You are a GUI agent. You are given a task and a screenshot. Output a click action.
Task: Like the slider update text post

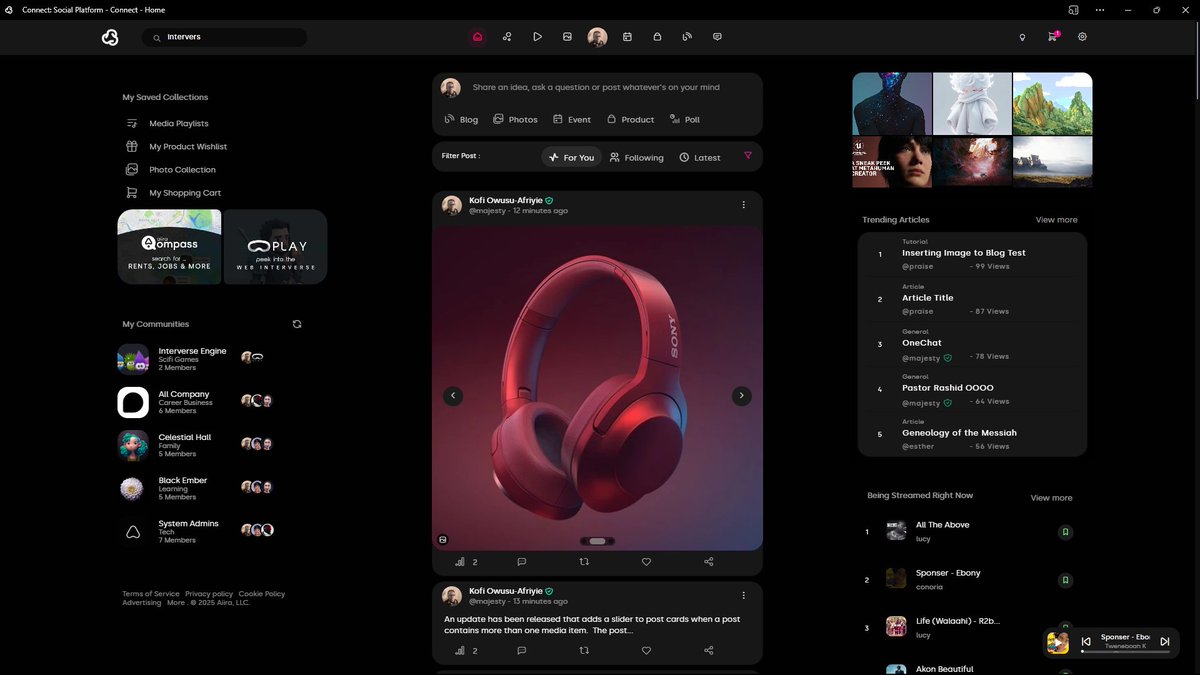646,650
